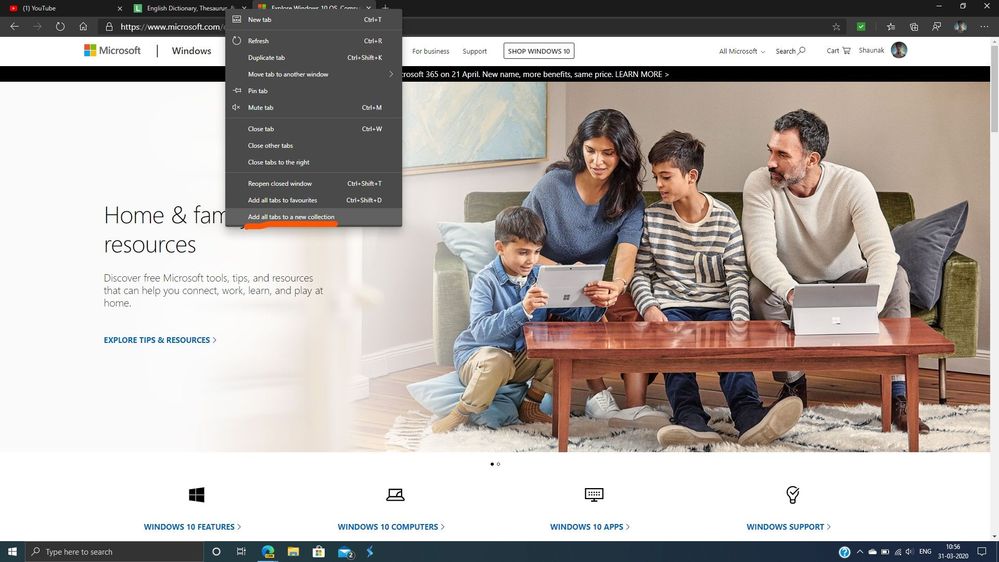The height and width of the screenshot is (562, 999).
Task: Open Cortana circle on taskbar
Action: tap(216, 552)
